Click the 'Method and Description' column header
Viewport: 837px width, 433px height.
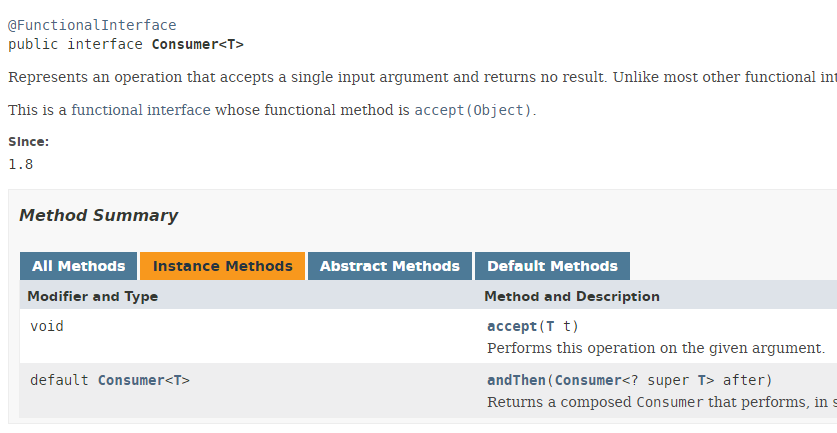(571, 296)
